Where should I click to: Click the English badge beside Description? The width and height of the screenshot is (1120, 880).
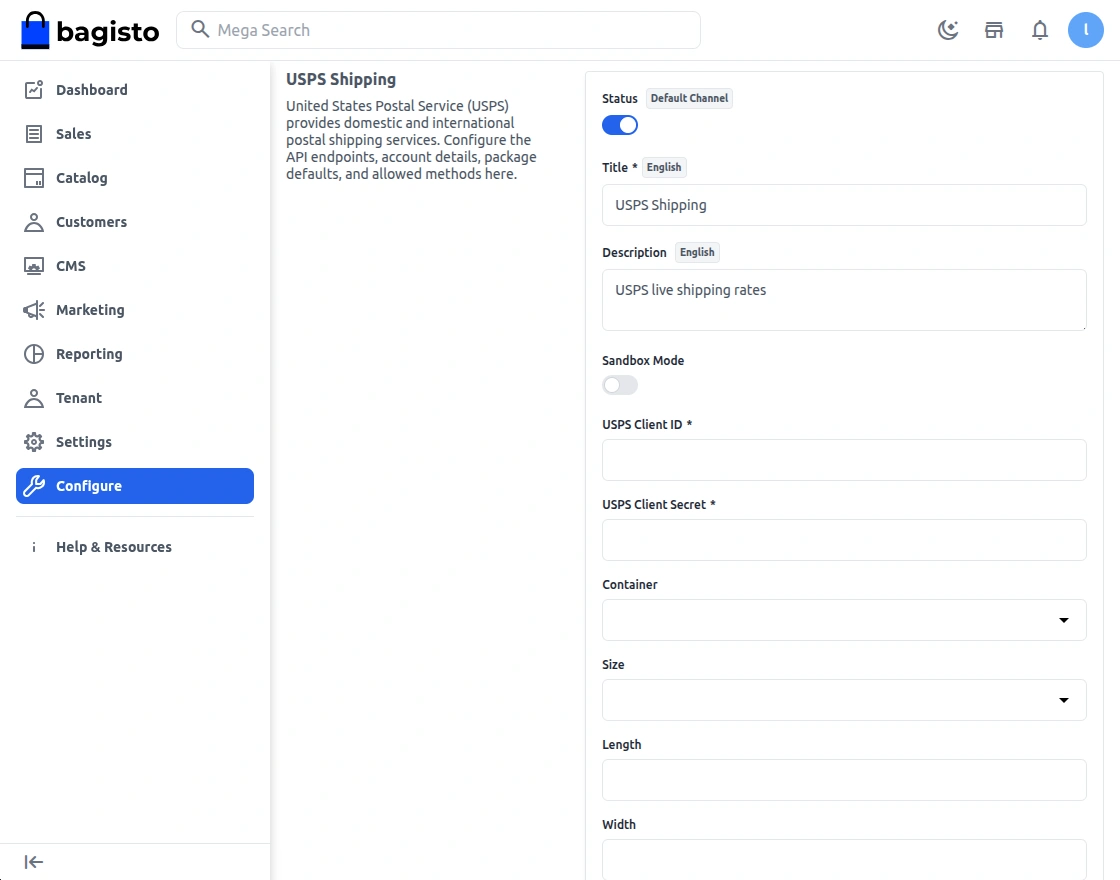pyautogui.click(x=696, y=252)
